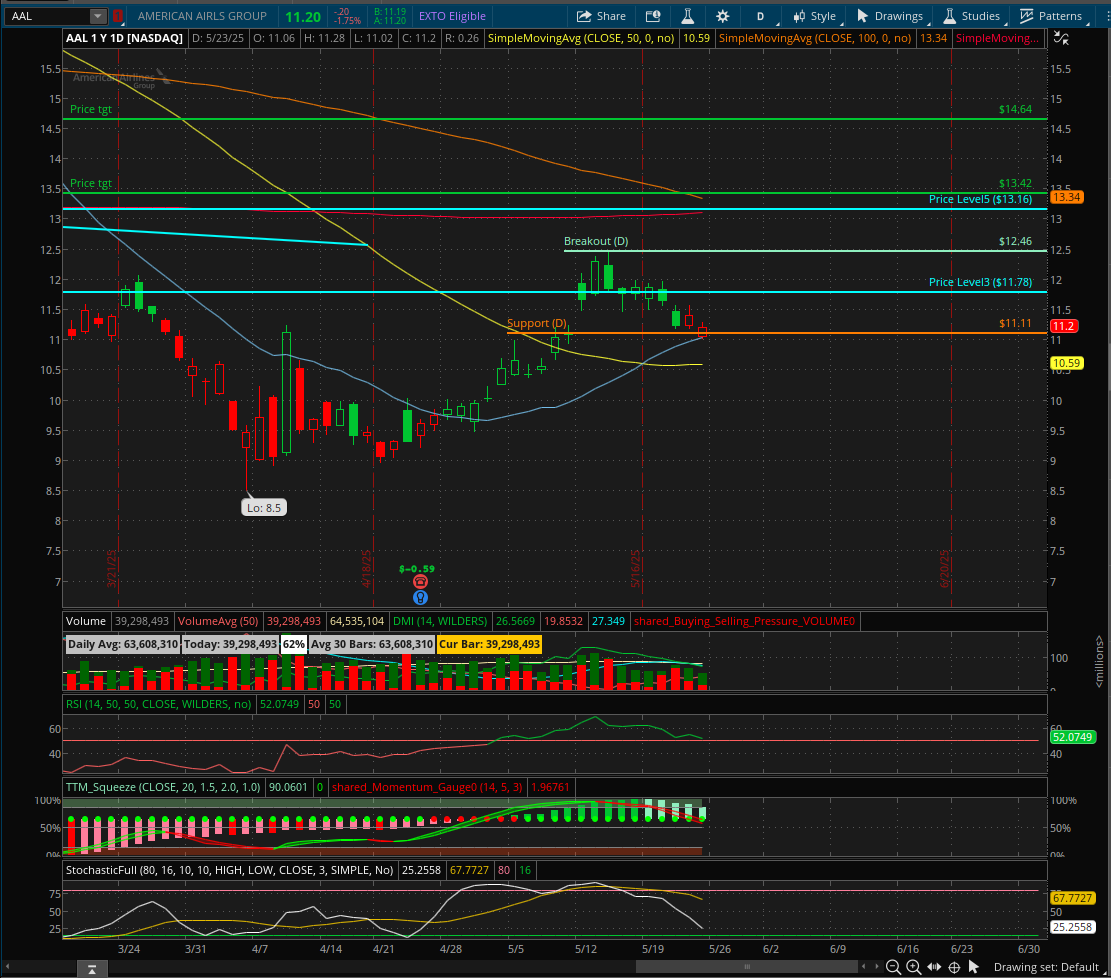1111x978 pixels.
Task: Click scrollbar left arrow at far left
Action: pyautogui.click(x=7, y=967)
